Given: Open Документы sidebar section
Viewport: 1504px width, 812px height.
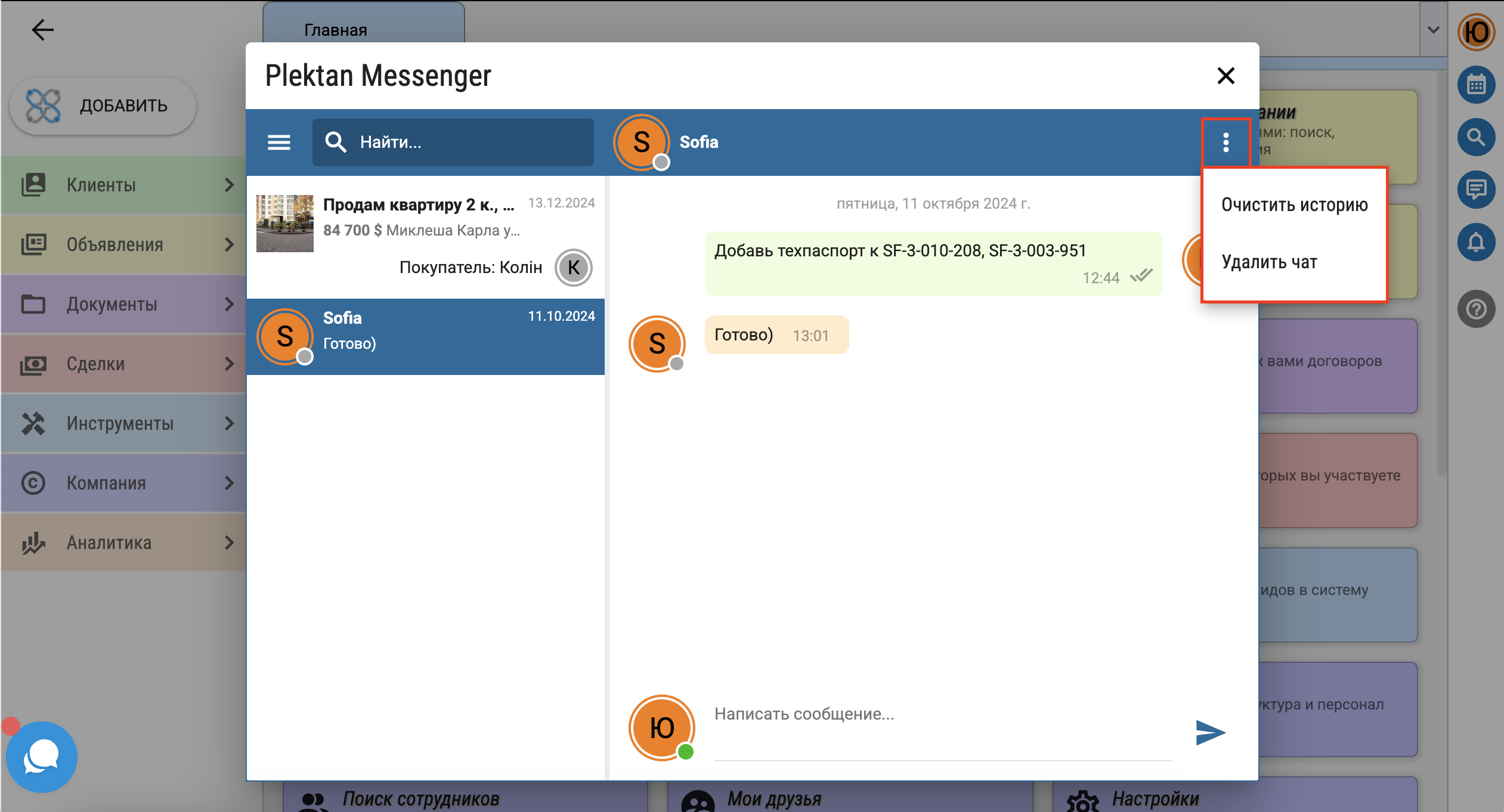Looking at the screenshot, I should click(x=123, y=304).
